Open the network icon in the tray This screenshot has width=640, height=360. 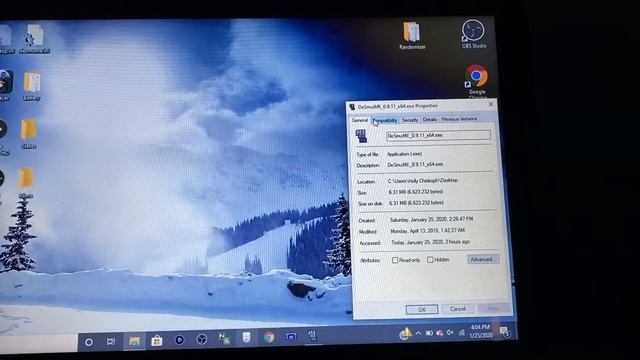coord(461,333)
